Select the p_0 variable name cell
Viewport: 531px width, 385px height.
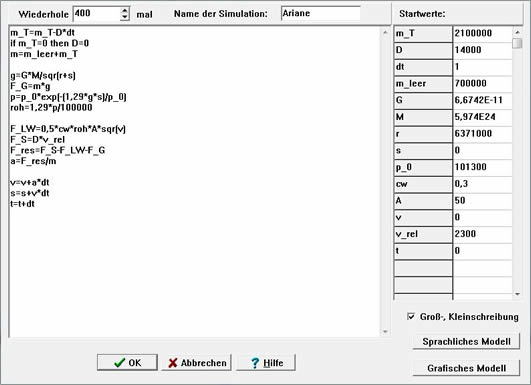(423, 167)
